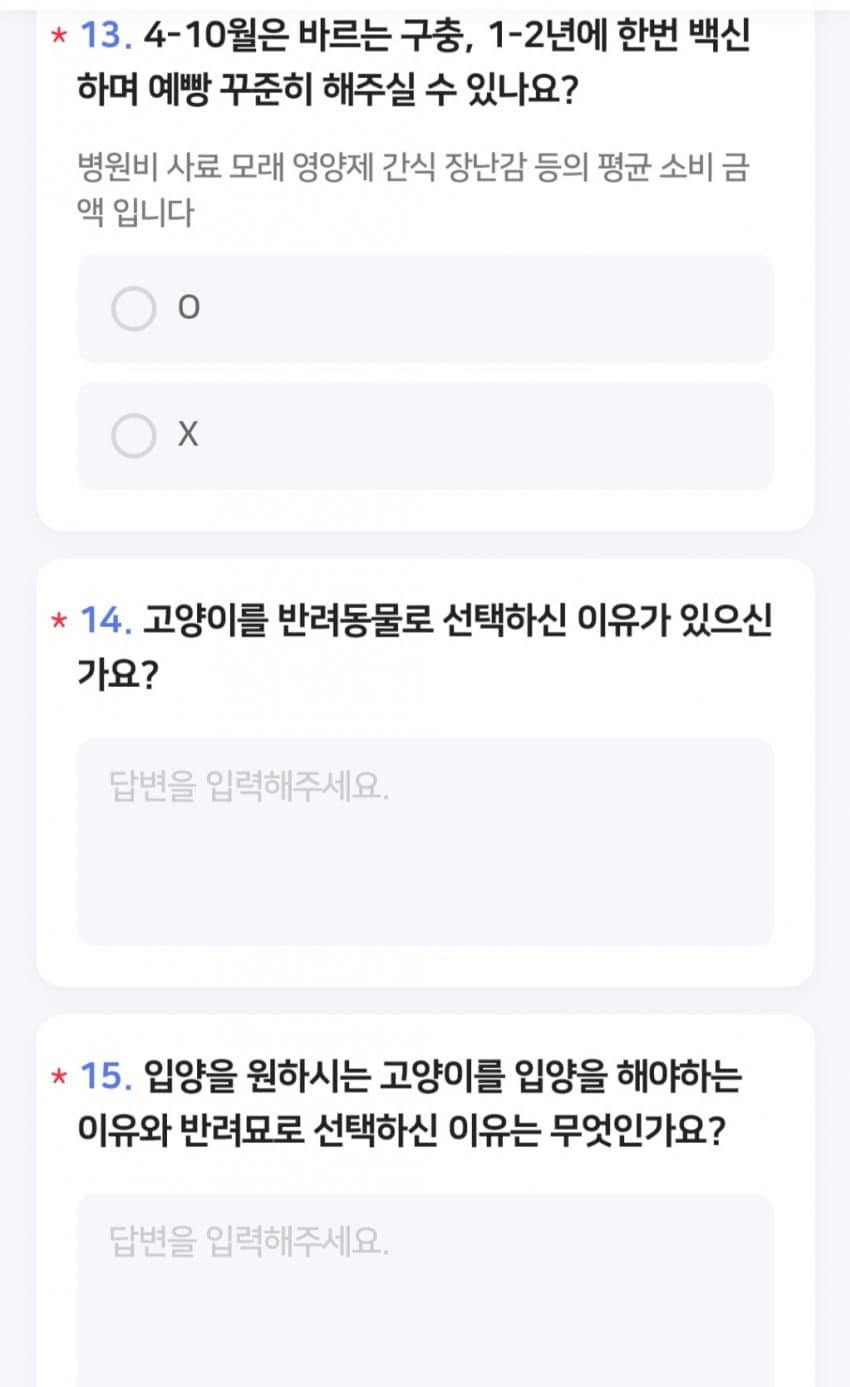850x1387 pixels.
Task: Click the red required asterisk beside question 13
Action: point(59,38)
